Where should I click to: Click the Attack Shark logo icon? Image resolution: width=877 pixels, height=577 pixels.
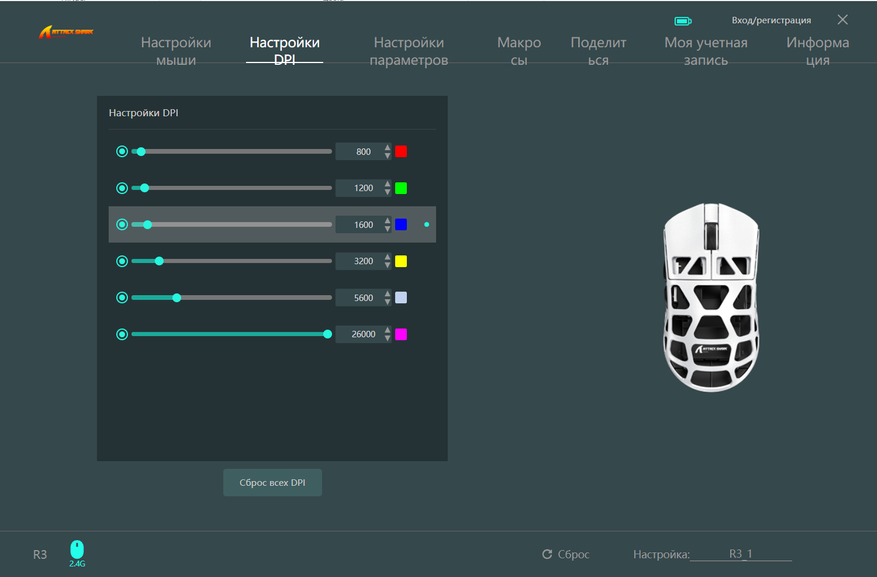pos(65,32)
